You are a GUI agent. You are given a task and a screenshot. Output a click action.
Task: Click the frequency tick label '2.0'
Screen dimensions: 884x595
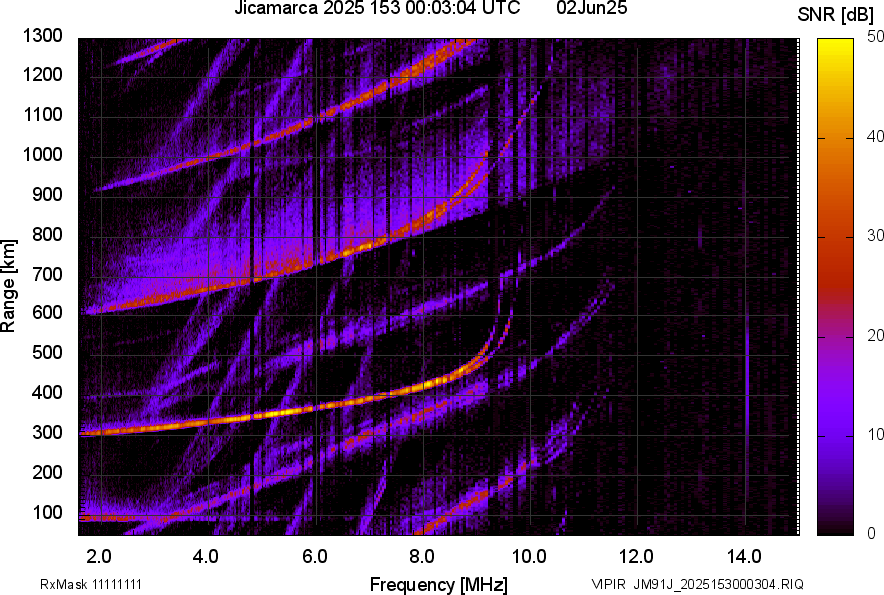point(99,557)
